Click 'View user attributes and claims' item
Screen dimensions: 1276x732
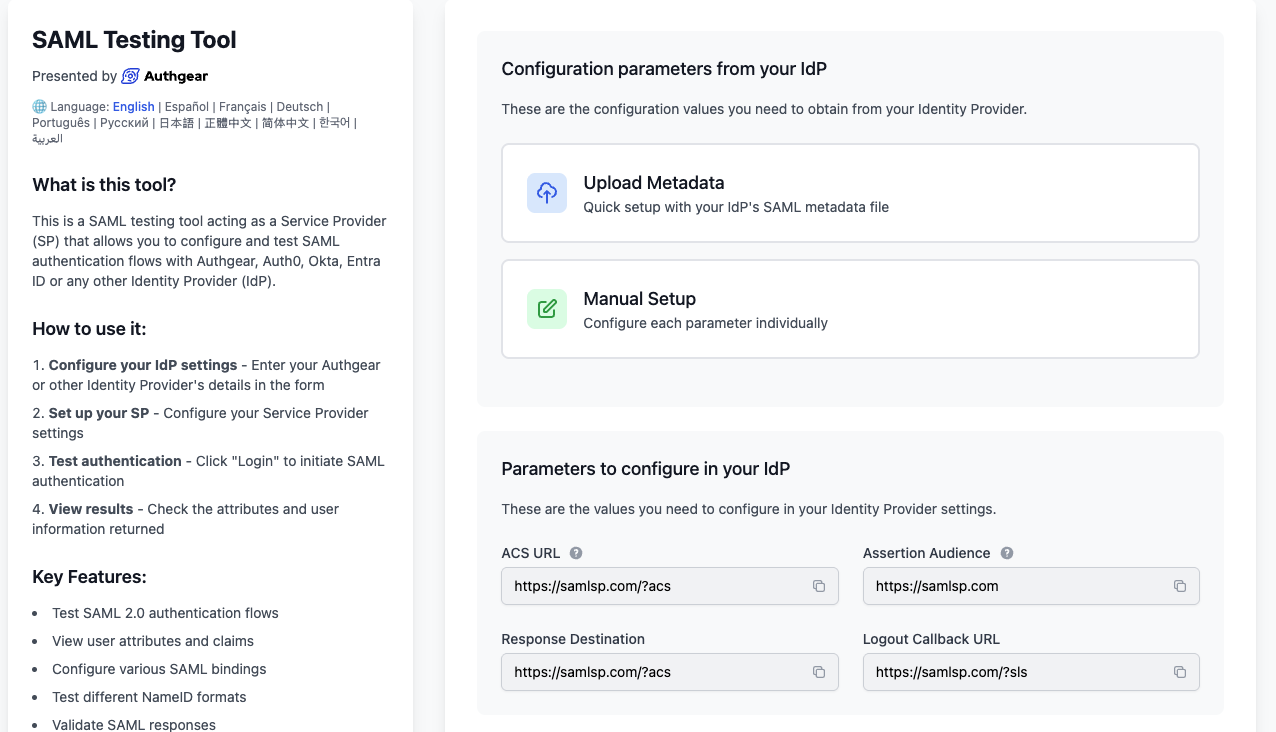pos(153,641)
